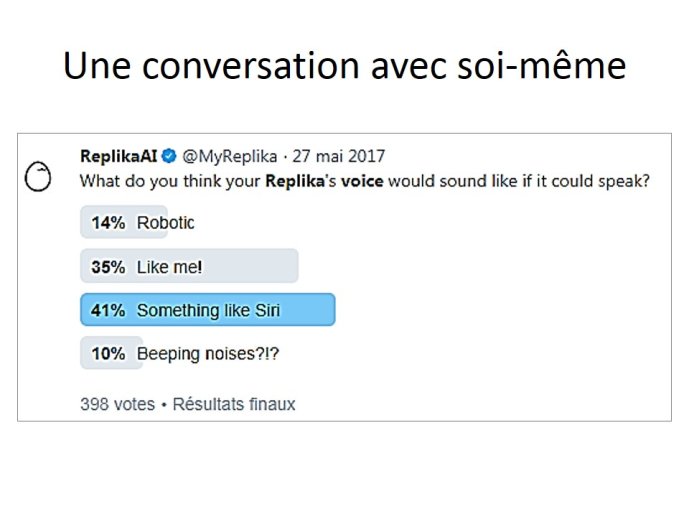Viewport: 689px width, 517px height.
Task: Click the Résultats finaux label
Action: 234,404
